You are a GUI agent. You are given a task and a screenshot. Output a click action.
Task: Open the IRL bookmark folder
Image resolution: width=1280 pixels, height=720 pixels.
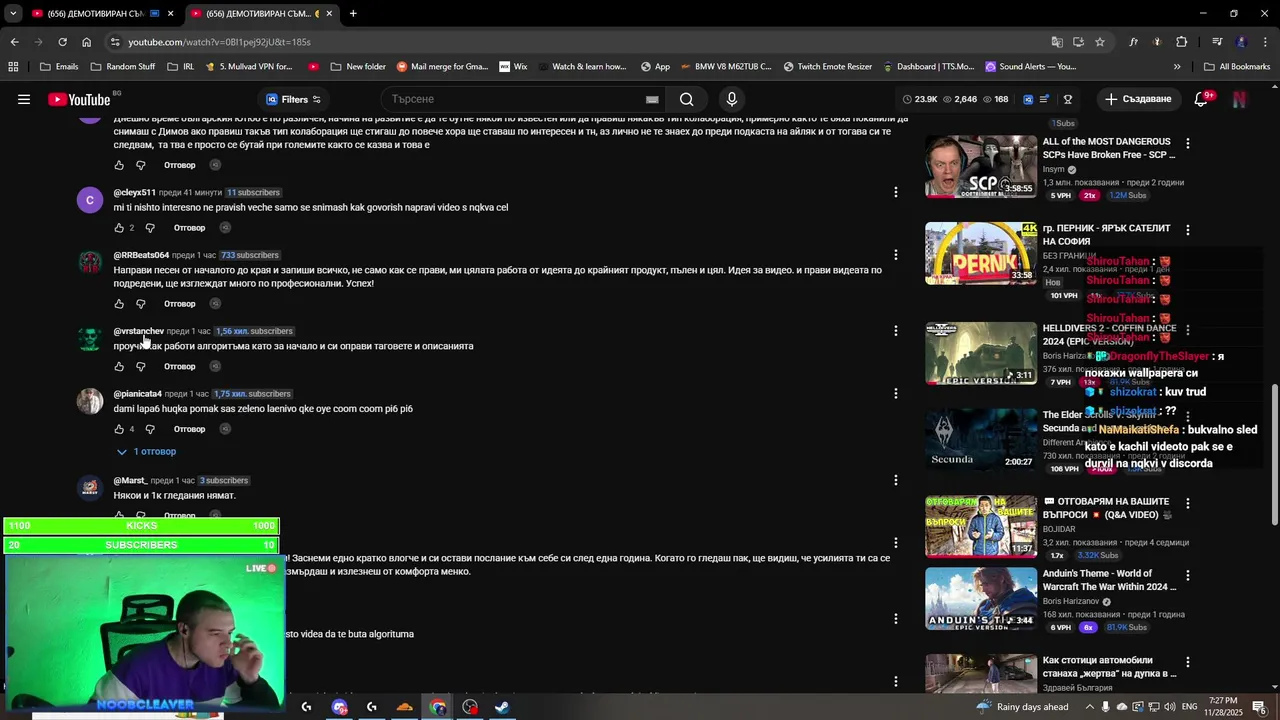coord(180,67)
